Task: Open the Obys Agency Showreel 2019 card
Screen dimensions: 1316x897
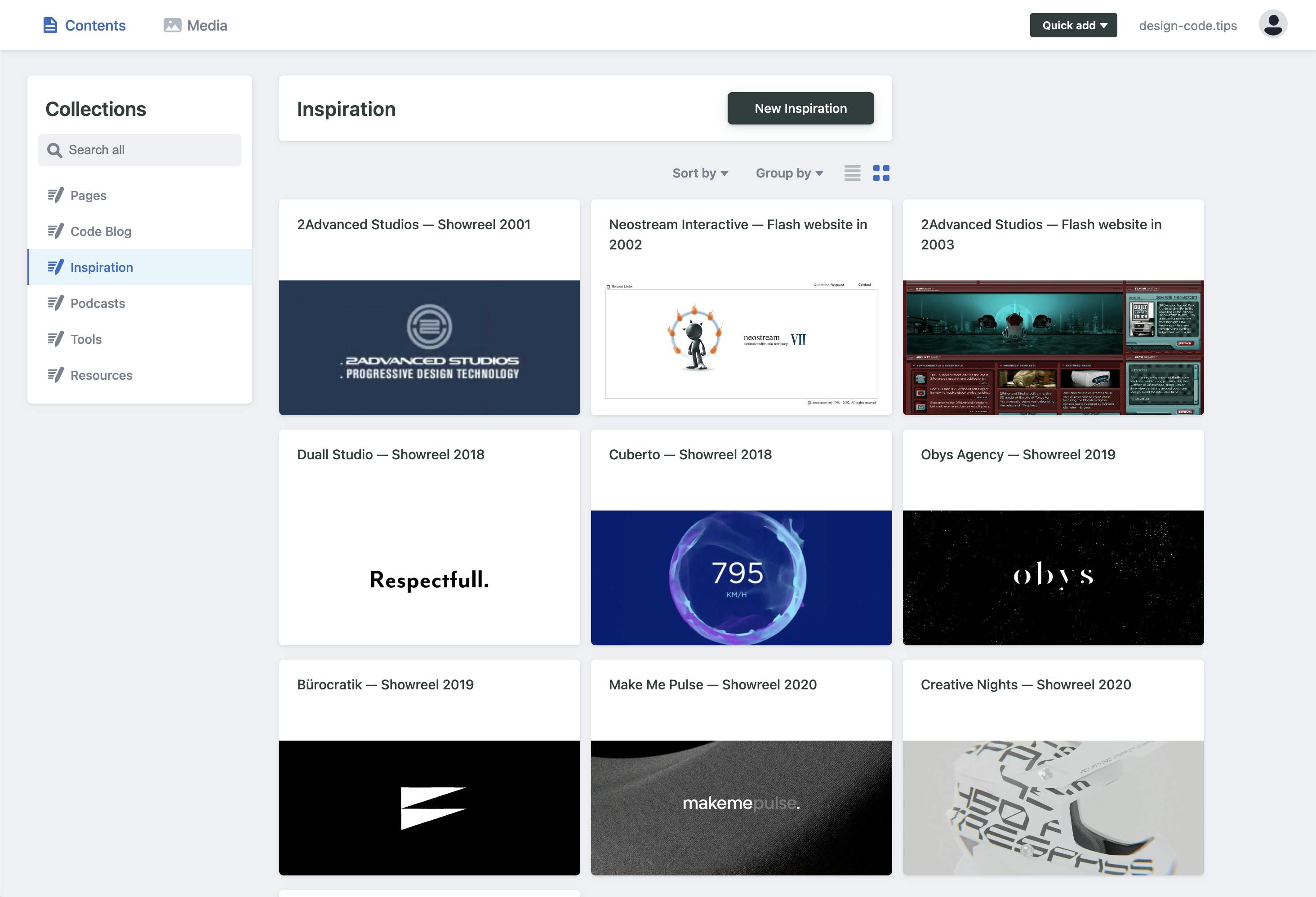Action: point(1052,537)
